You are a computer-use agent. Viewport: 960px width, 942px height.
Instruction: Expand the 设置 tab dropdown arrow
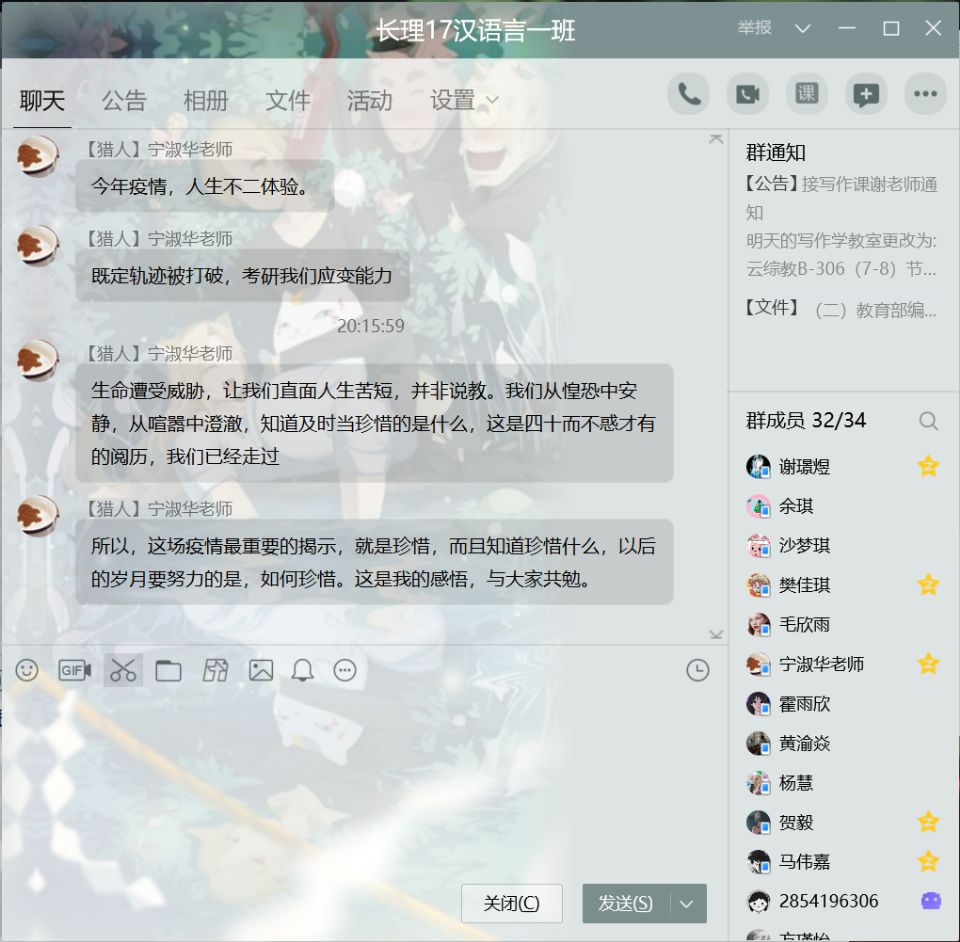(492, 101)
